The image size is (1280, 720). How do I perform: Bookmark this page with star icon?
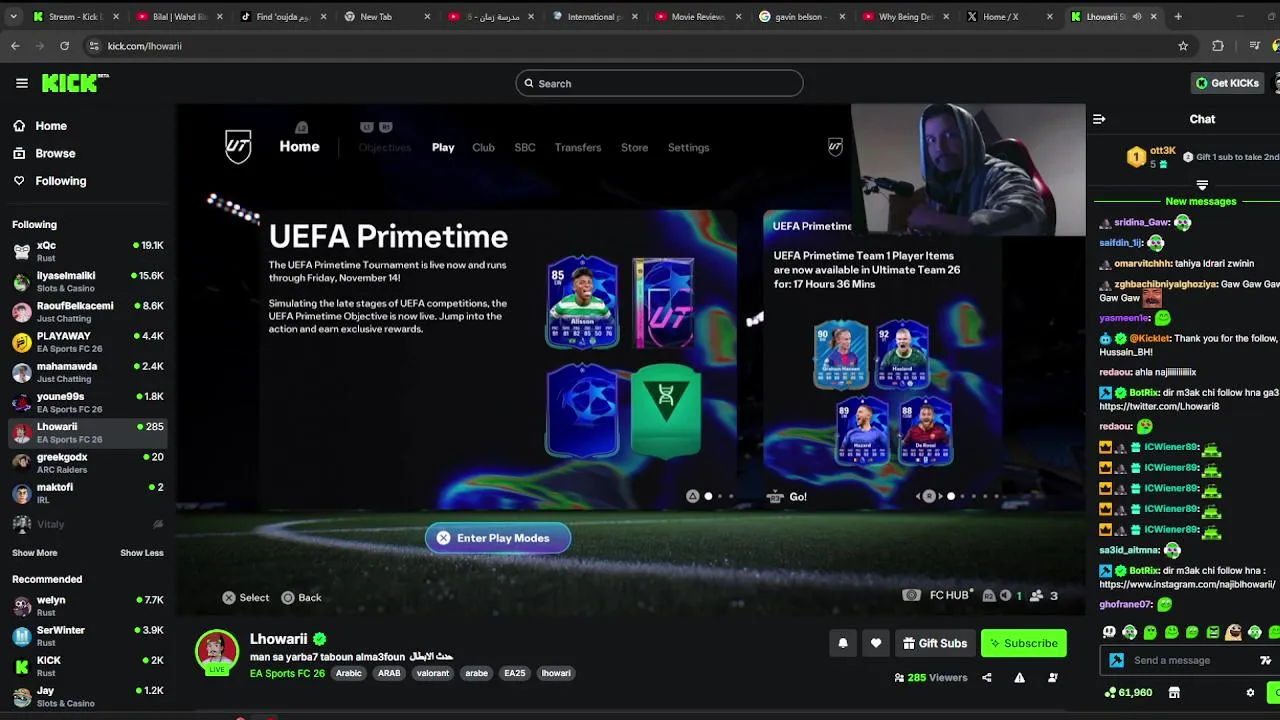[x=1183, y=46]
